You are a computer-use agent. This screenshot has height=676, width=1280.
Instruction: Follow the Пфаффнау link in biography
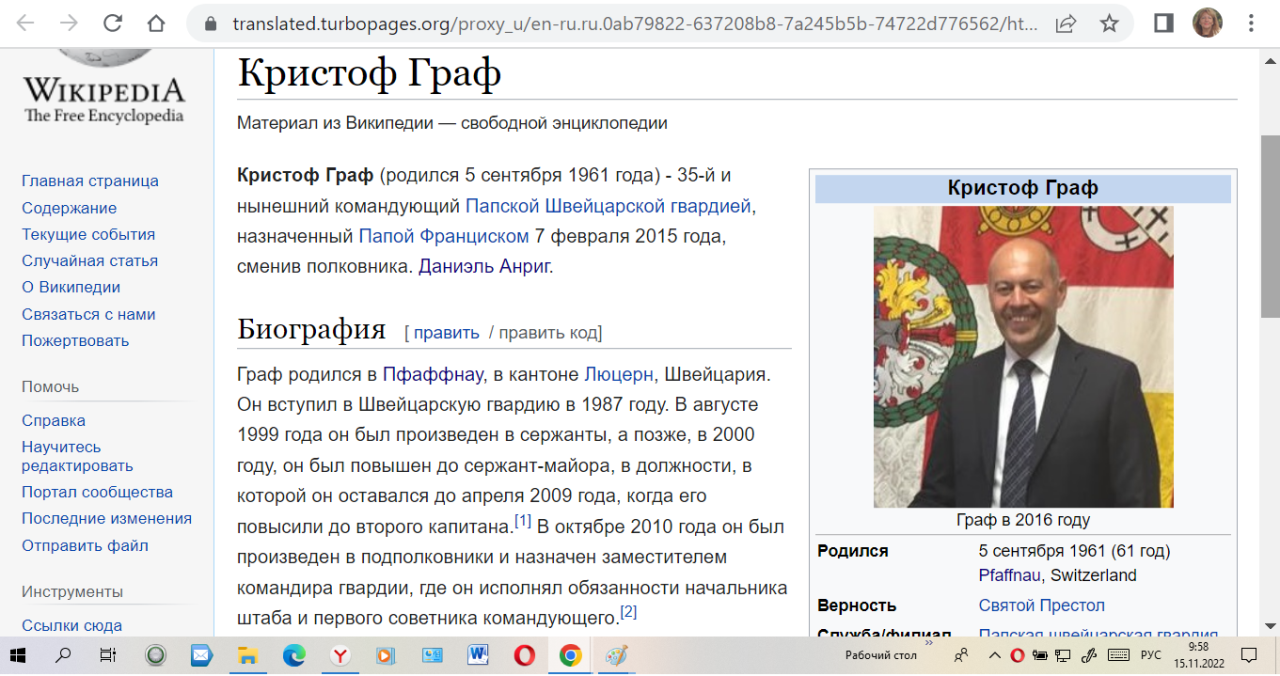coord(432,375)
